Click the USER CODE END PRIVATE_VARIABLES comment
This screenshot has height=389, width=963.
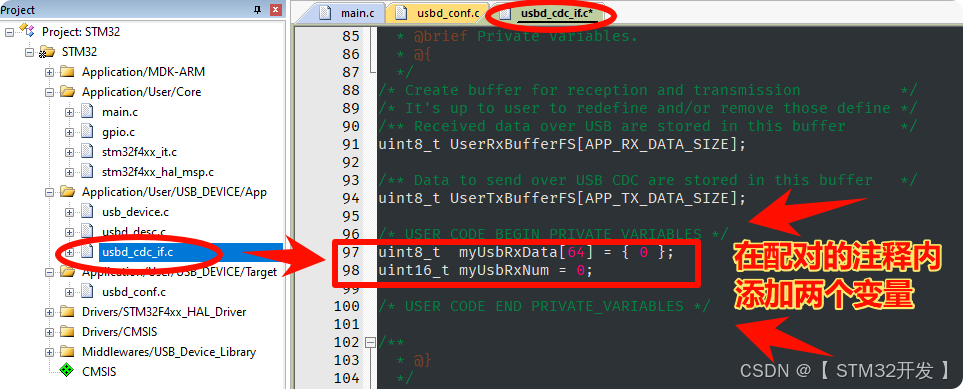(544, 306)
